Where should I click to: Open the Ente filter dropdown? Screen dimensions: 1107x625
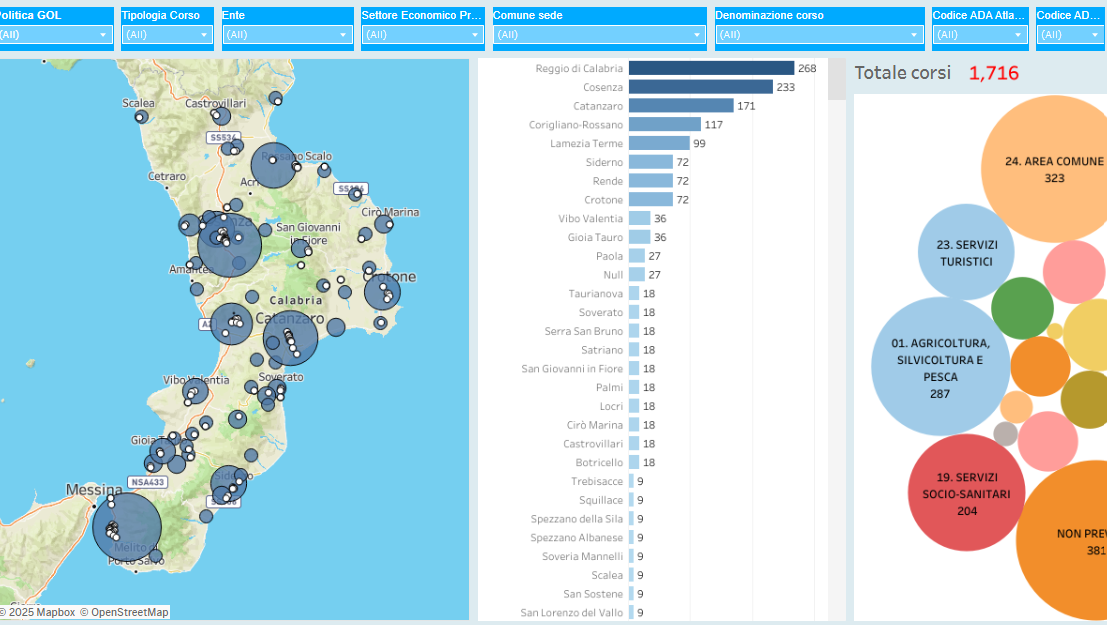coord(288,35)
